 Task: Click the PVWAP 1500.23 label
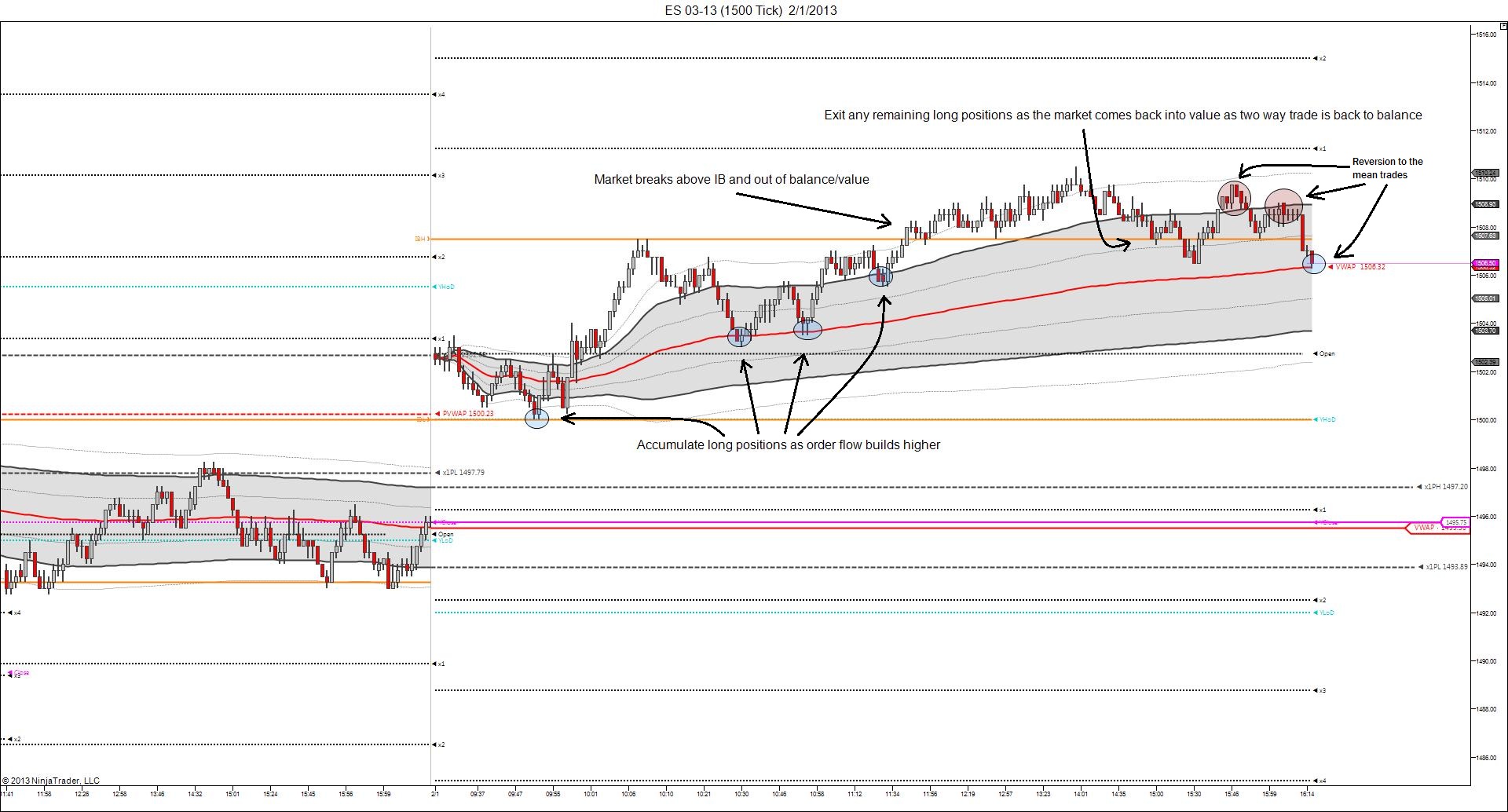468,414
